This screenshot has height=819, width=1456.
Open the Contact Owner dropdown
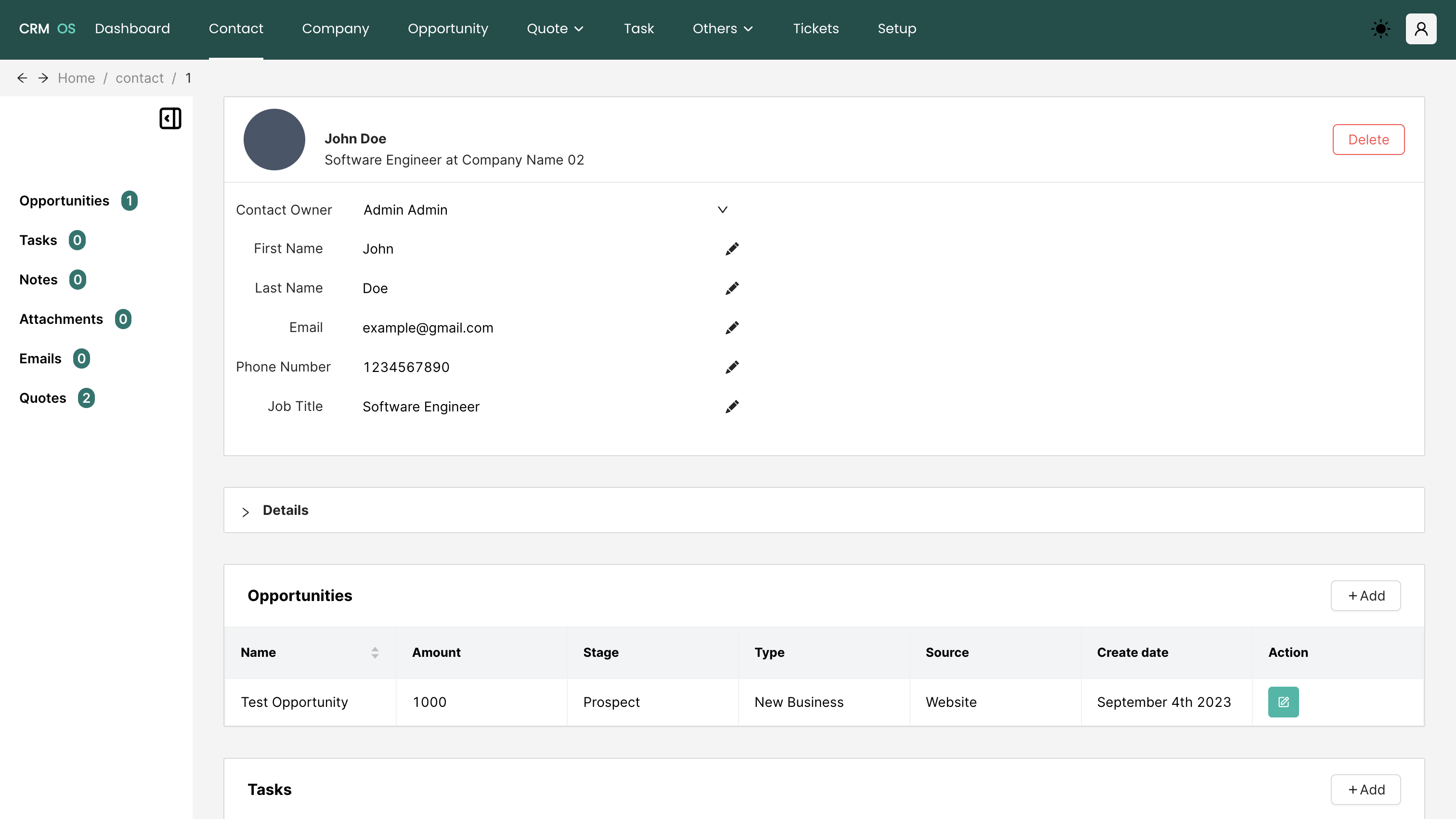click(722, 209)
